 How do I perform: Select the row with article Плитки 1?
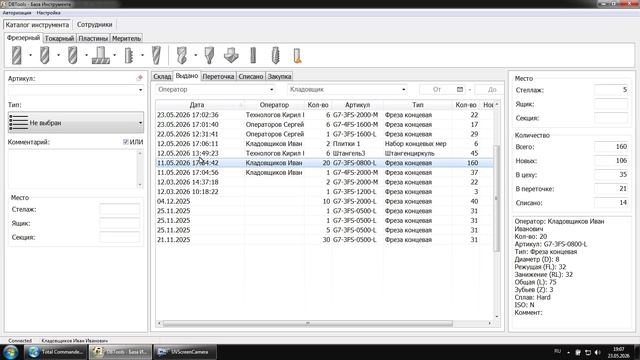pyautogui.click(x=324, y=144)
